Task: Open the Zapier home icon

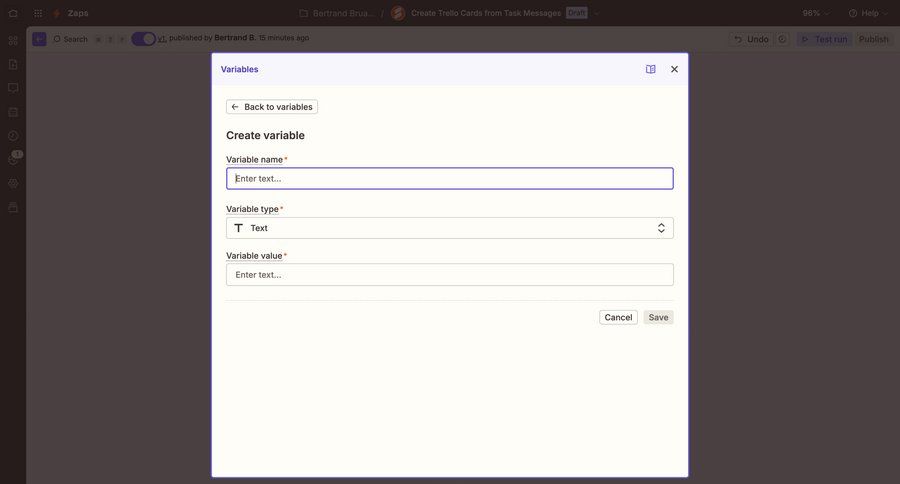Action: 13,13
